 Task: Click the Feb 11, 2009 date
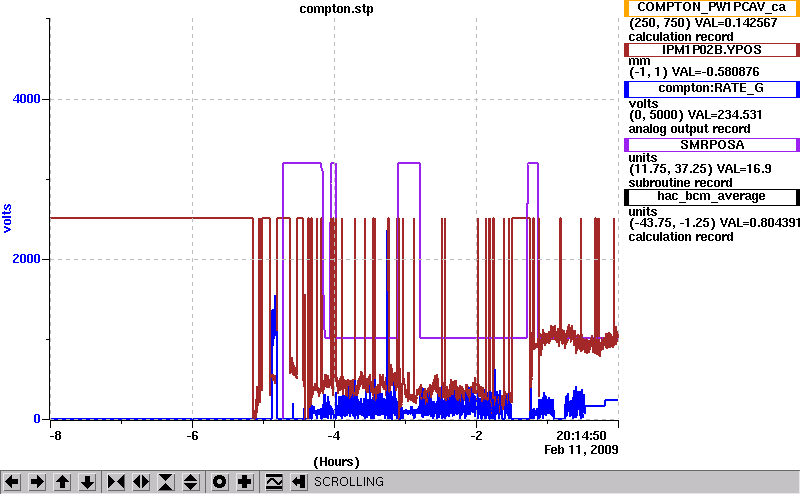click(581, 450)
